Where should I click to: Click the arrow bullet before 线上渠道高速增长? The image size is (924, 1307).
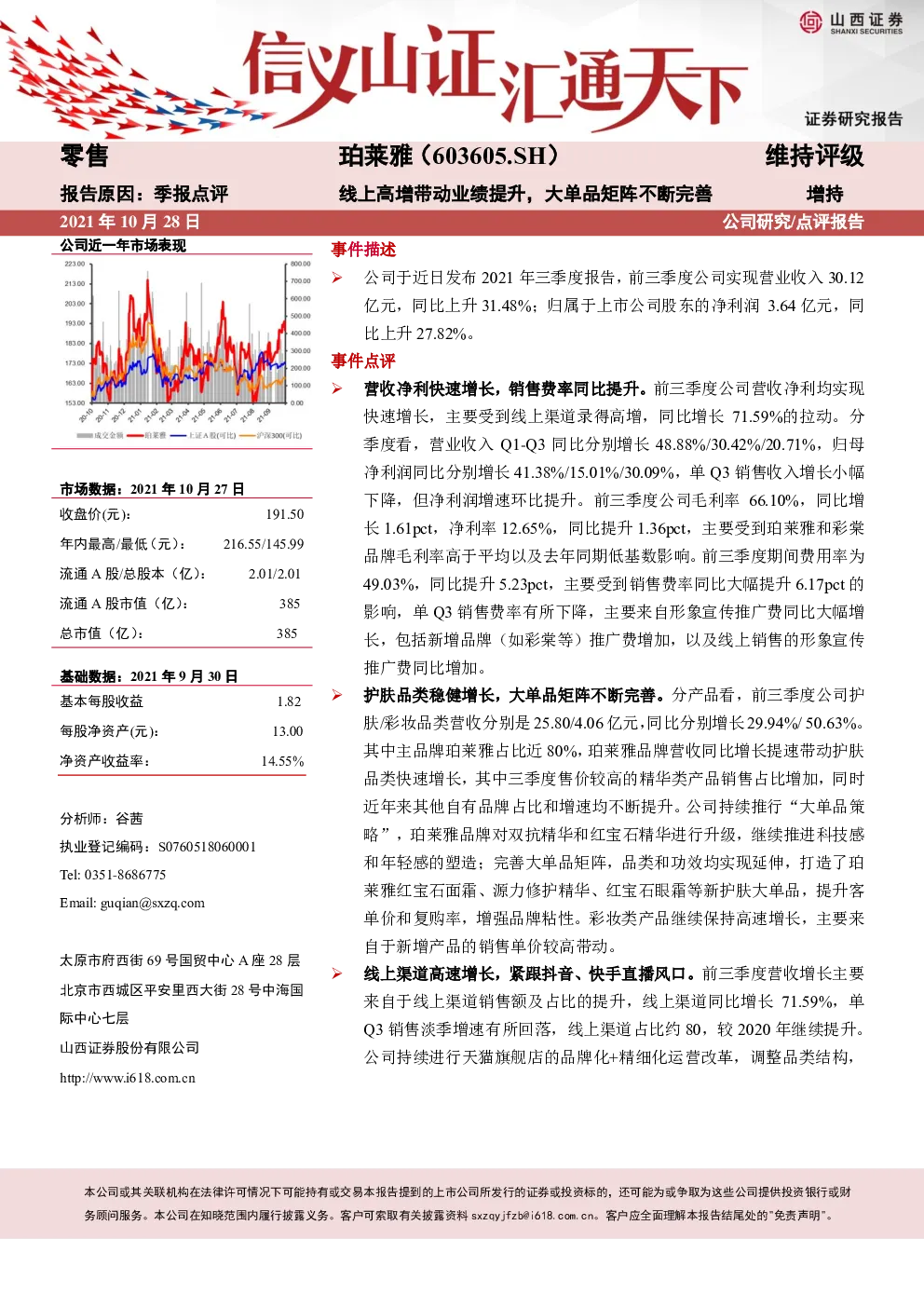click(337, 973)
